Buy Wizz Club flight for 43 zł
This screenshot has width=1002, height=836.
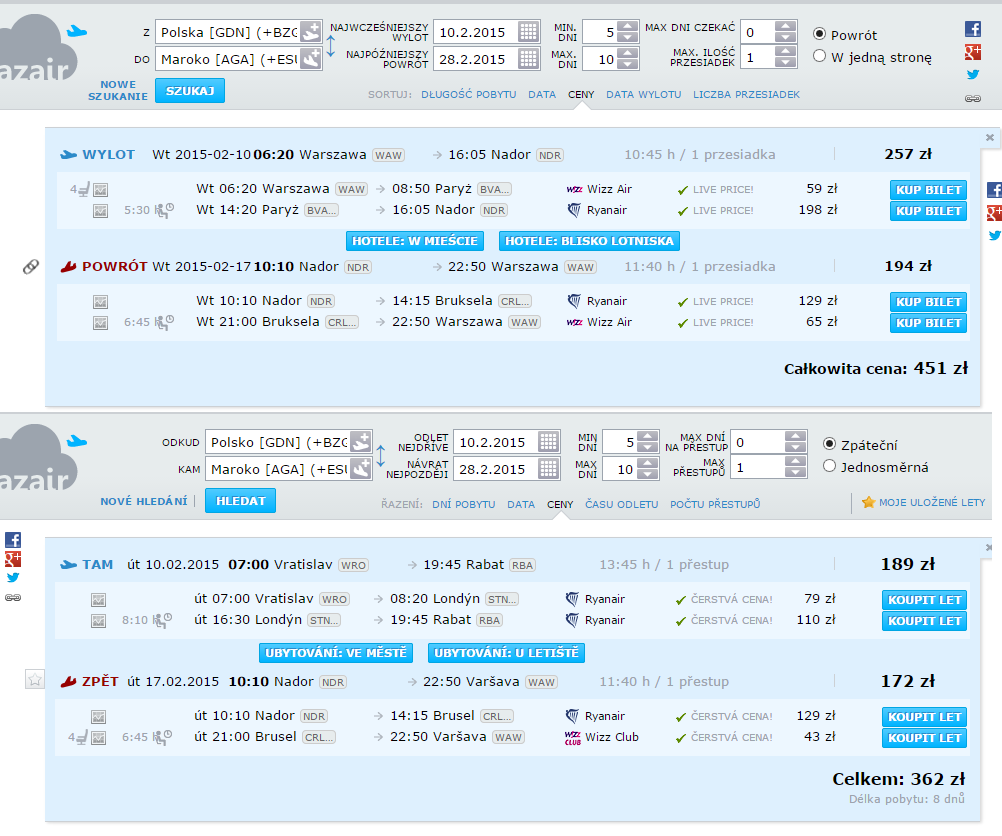(924, 738)
